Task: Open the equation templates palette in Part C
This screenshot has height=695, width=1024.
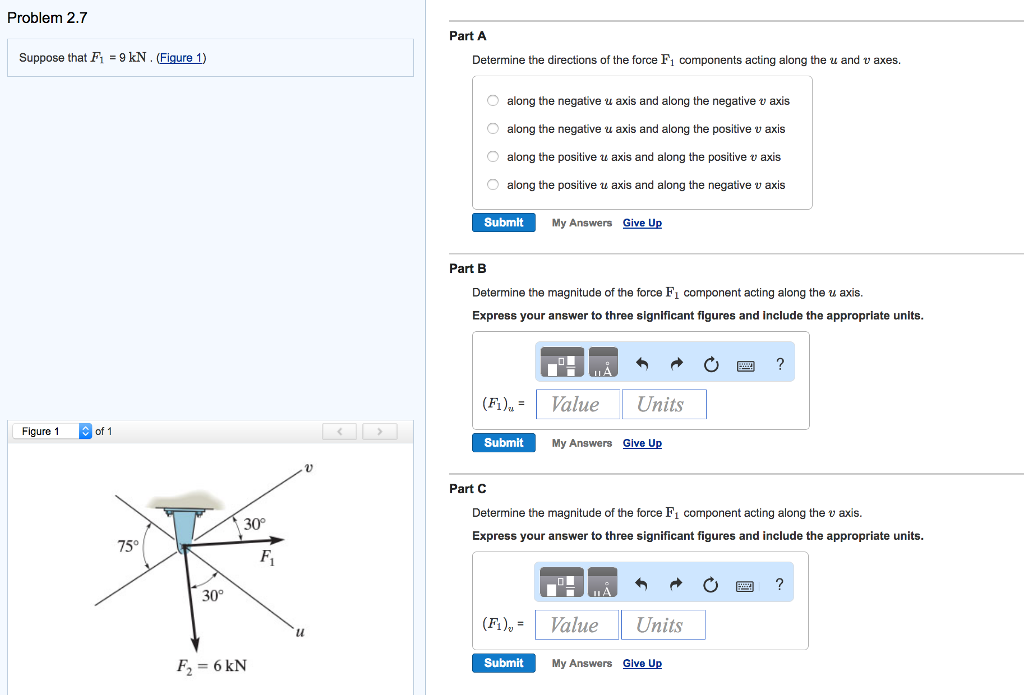Action: coord(562,583)
